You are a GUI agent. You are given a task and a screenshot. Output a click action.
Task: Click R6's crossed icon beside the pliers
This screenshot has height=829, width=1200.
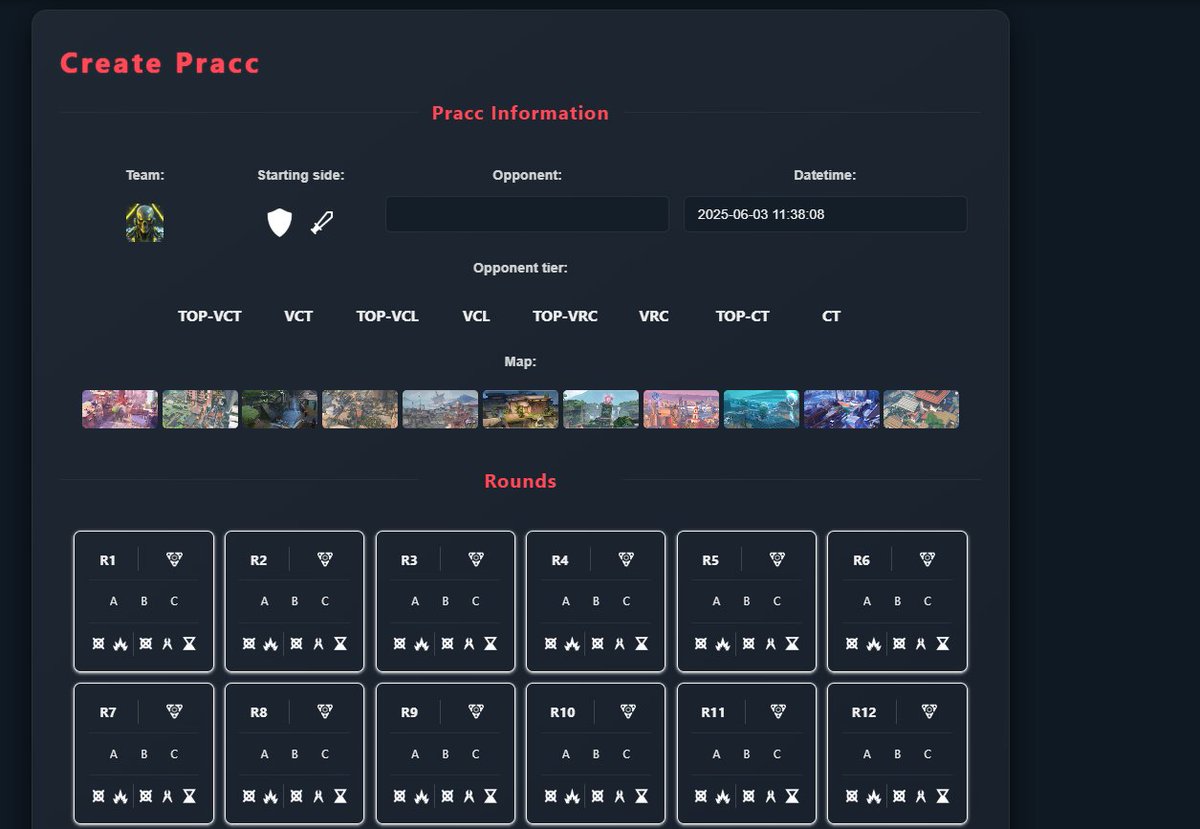[x=899, y=644]
